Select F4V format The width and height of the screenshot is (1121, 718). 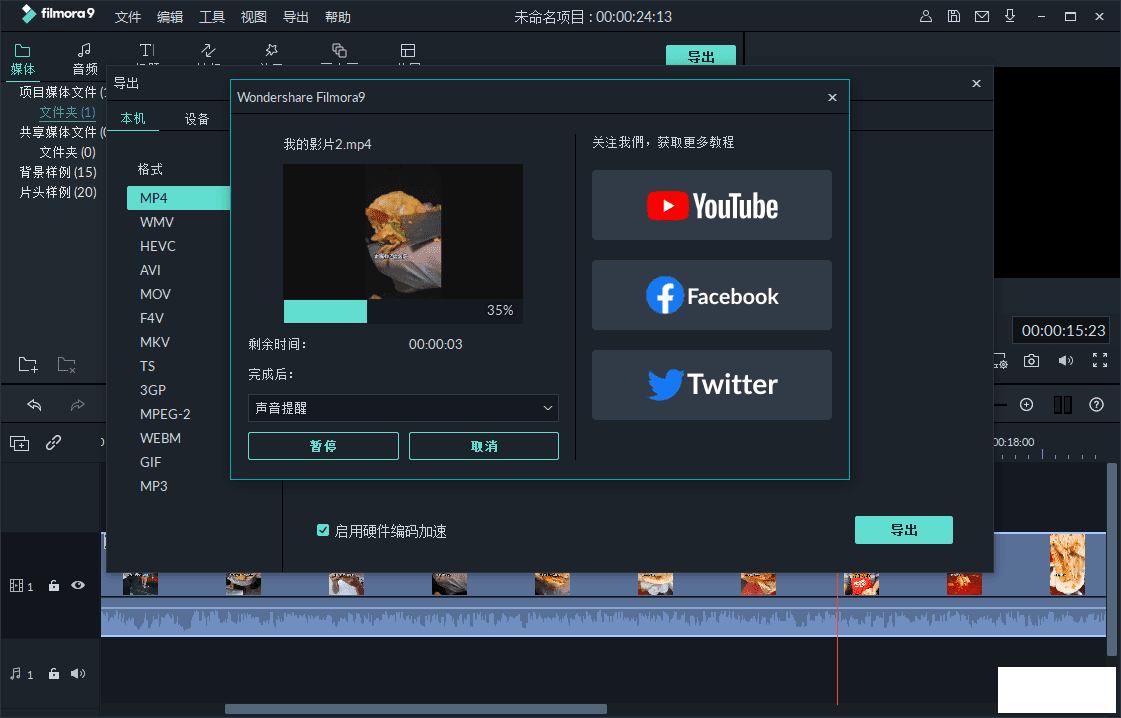[x=153, y=318]
